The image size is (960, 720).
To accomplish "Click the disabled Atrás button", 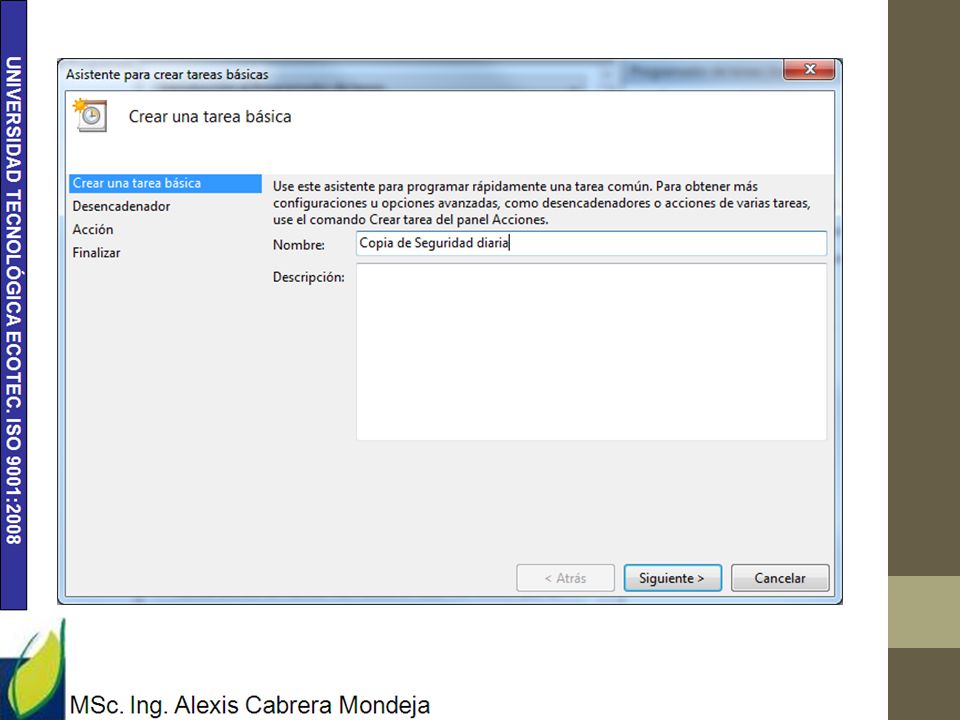I will [x=565, y=578].
